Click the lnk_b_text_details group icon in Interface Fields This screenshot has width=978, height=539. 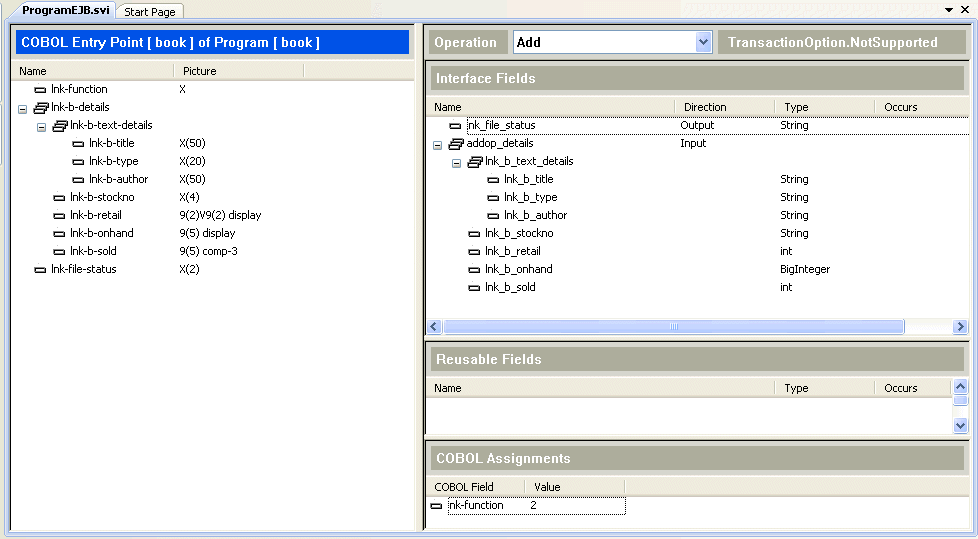pyautogui.click(x=475, y=162)
